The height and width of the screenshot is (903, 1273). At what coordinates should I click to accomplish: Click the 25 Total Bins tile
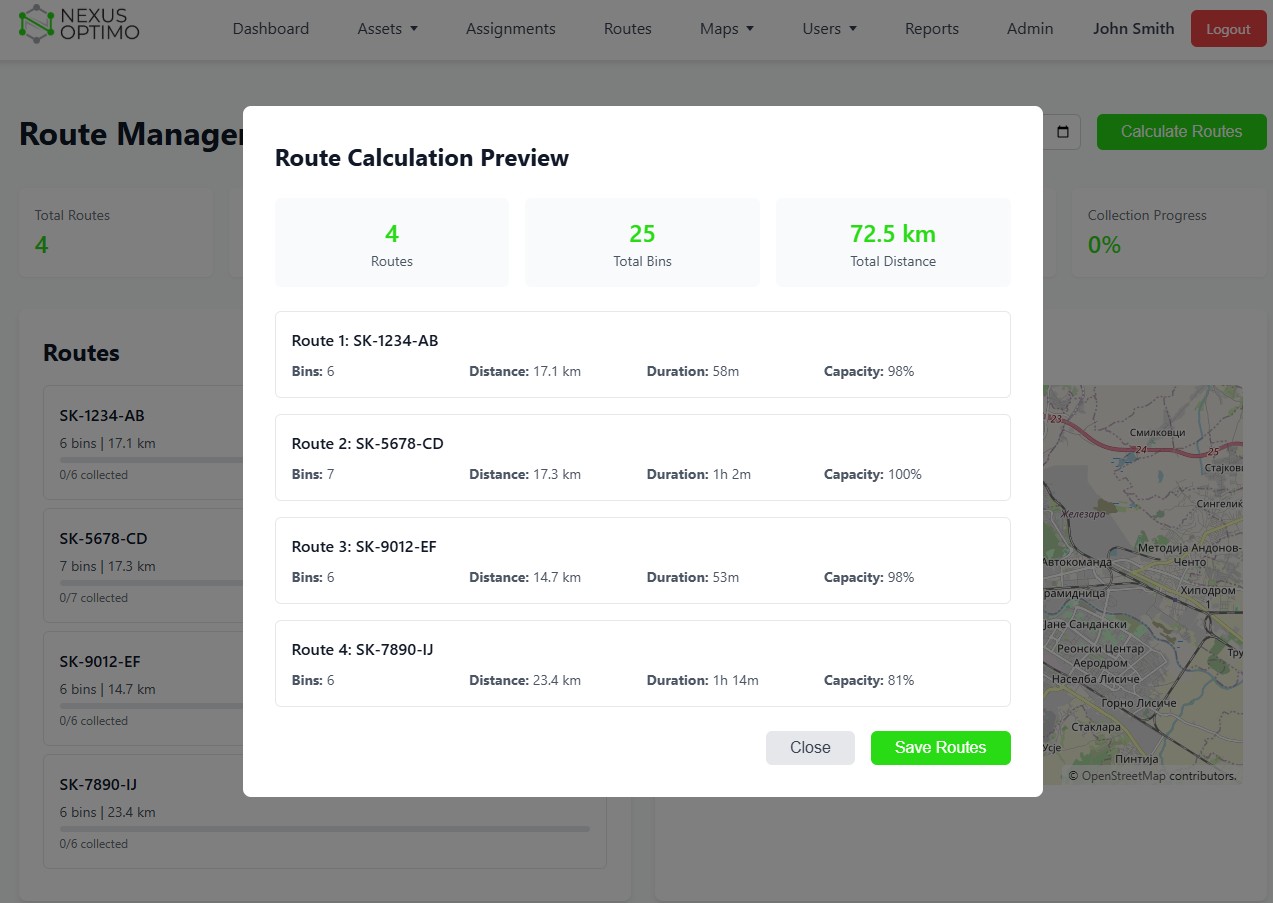[x=642, y=243]
